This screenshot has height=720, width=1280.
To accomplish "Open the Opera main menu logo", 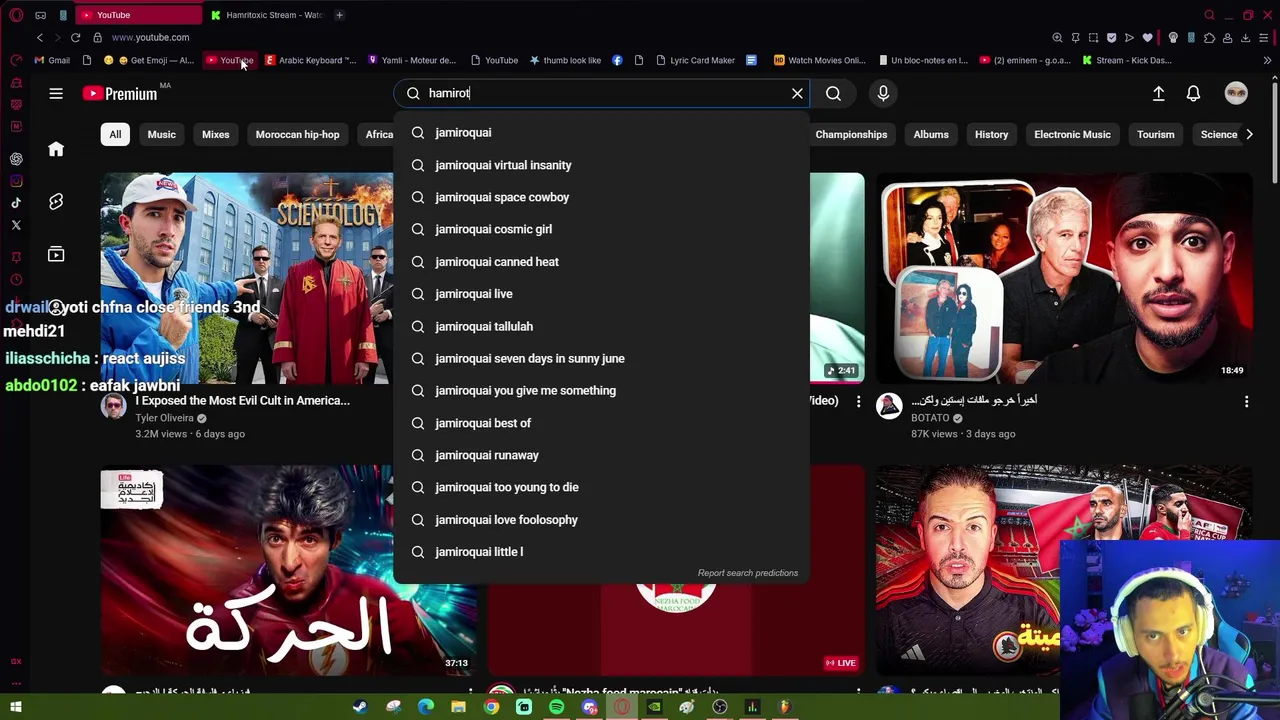I will [x=15, y=15].
